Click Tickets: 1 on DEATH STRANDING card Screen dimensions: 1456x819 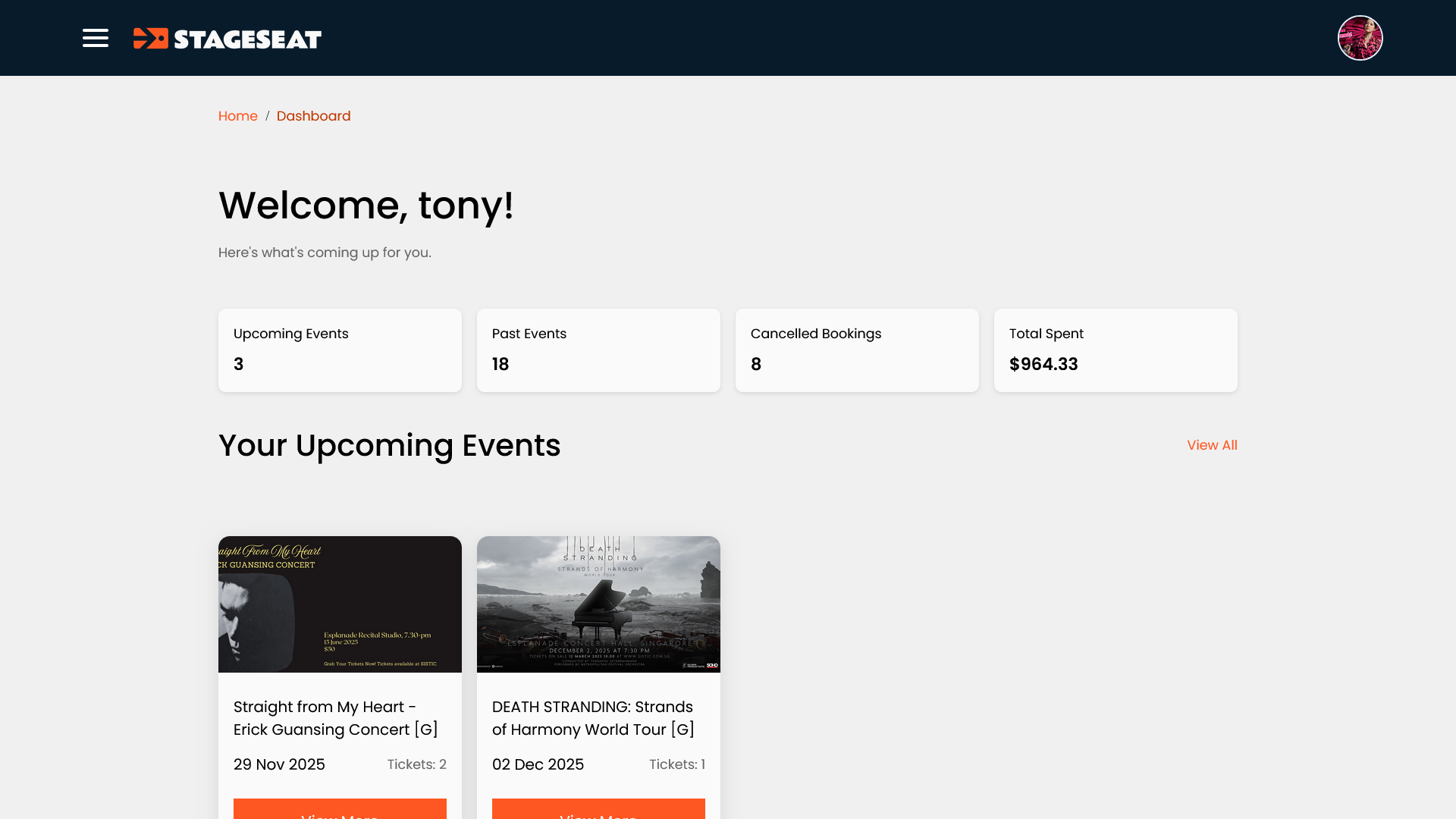coord(676,764)
